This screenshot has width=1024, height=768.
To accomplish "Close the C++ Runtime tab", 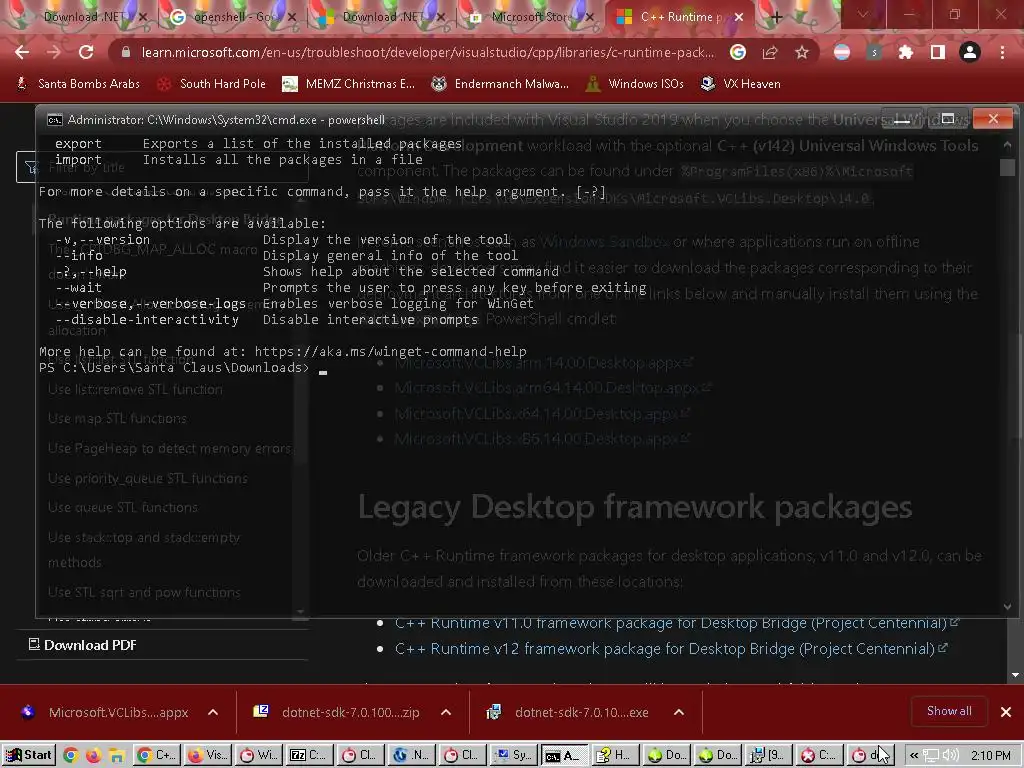I will [739, 17].
